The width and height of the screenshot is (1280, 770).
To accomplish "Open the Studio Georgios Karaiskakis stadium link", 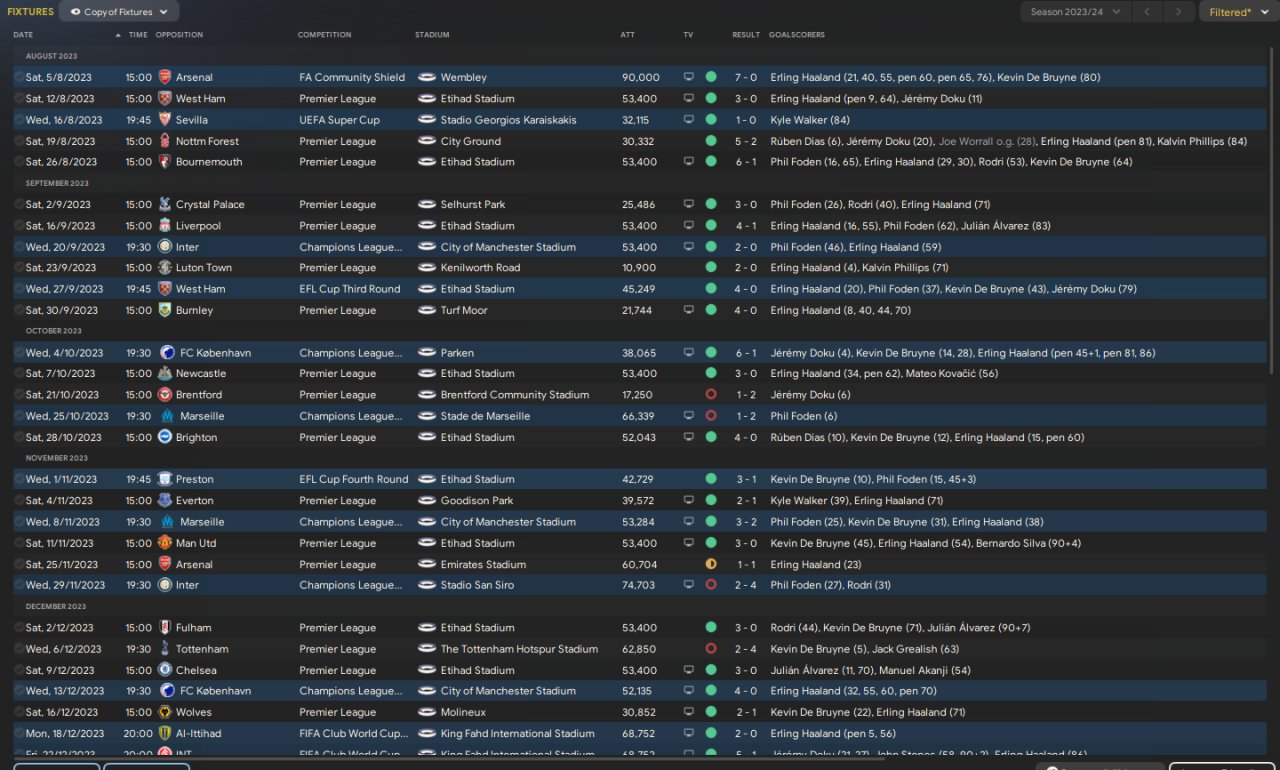I will click(x=509, y=120).
